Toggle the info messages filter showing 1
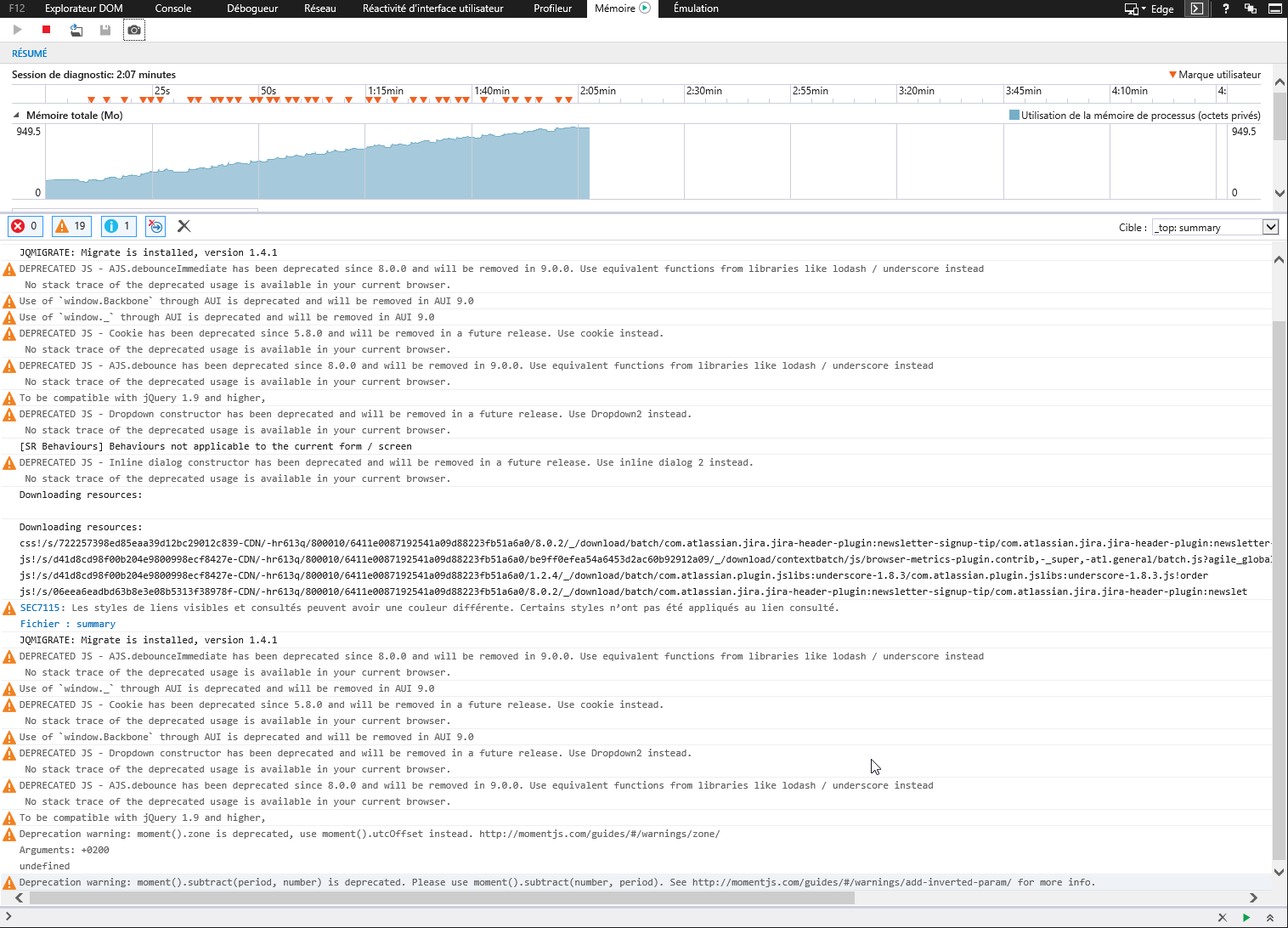The image size is (1288, 928). (119, 226)
